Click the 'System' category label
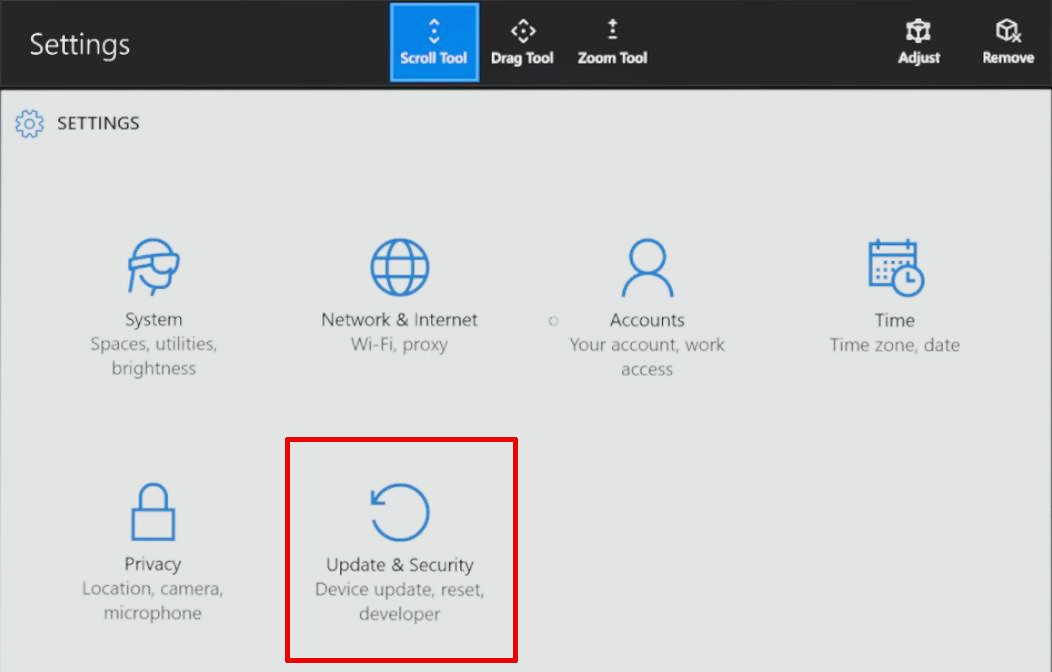This screenshot has width=1052, height=672. 153,319
